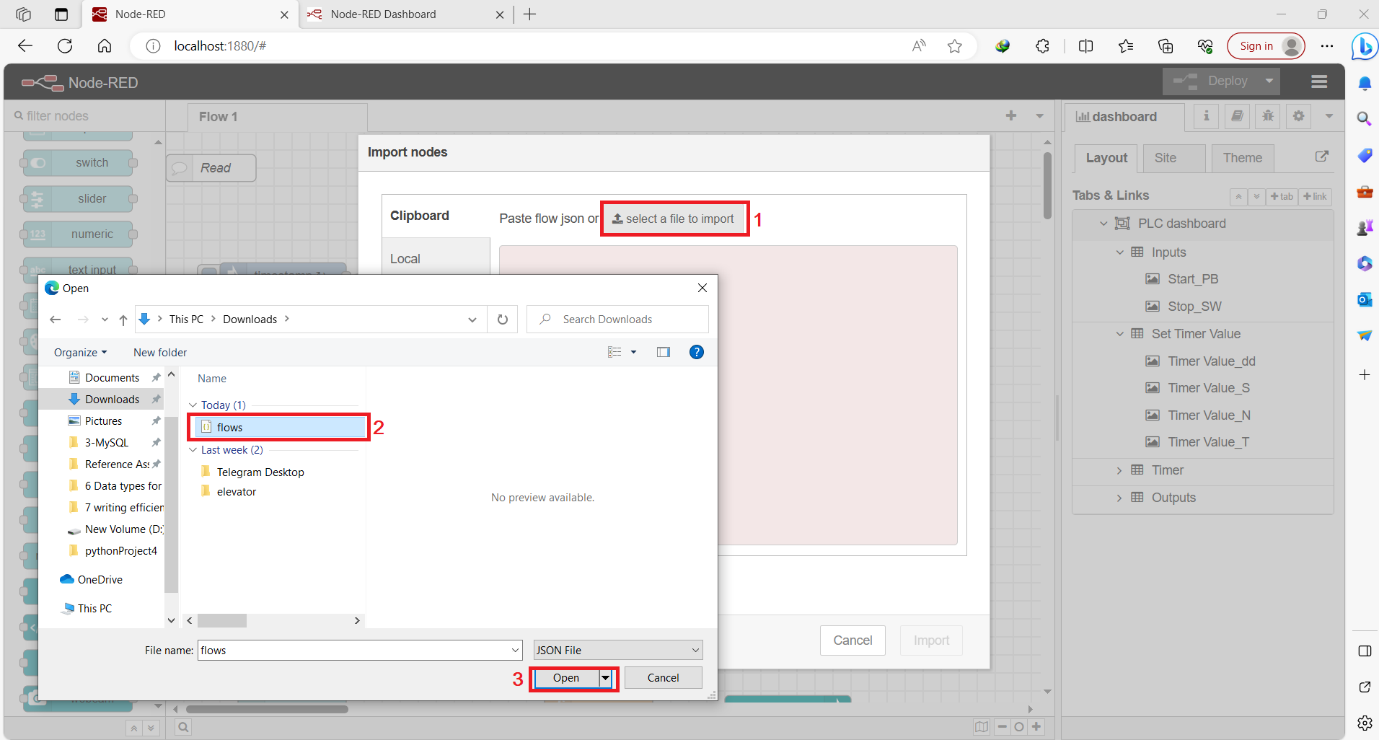Open the debug messages bug tab
The height and width of the screenshot is (740, 1379).
coord(1268,116)
